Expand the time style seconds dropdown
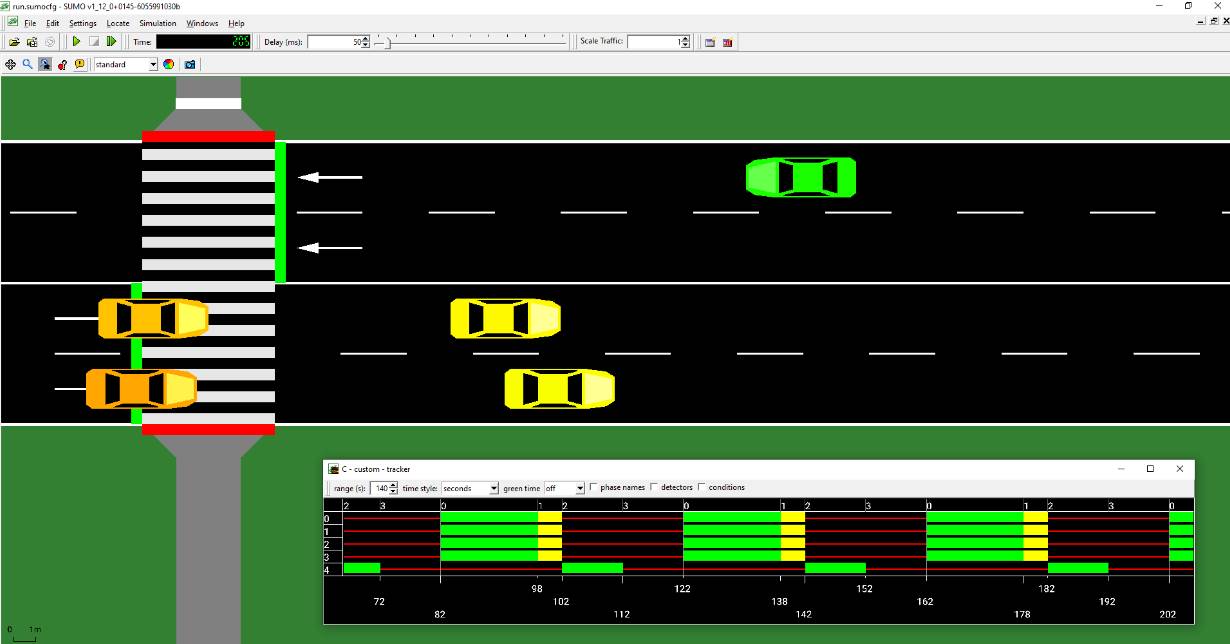The width and height of the screenshot is (1230, 644). click(493, 488)
